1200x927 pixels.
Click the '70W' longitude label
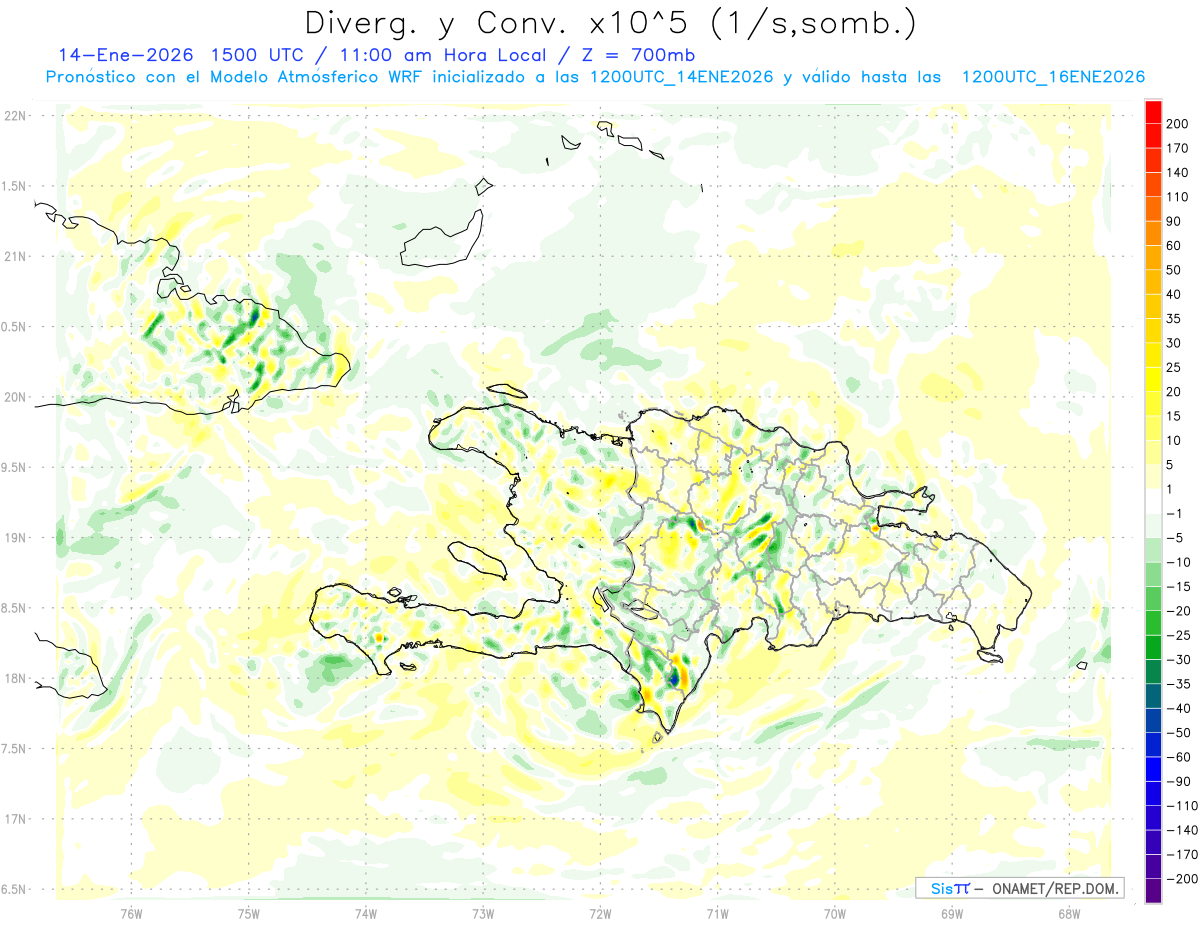[x=835, y=913]
